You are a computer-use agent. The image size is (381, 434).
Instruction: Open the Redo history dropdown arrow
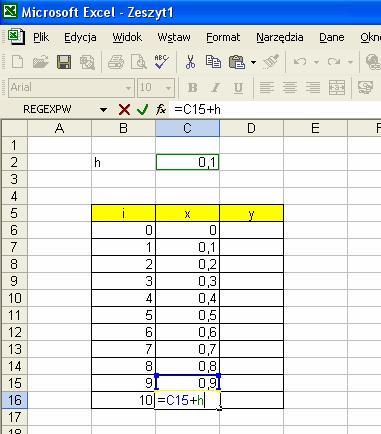click(350, 62)
